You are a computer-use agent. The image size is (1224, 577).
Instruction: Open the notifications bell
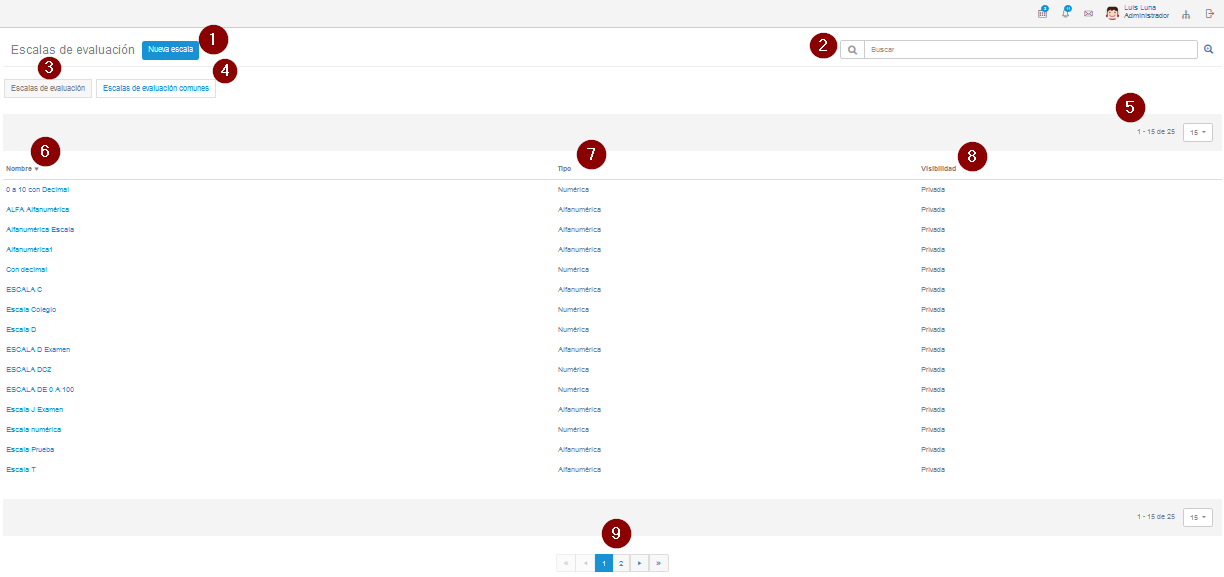point(1065,13)
